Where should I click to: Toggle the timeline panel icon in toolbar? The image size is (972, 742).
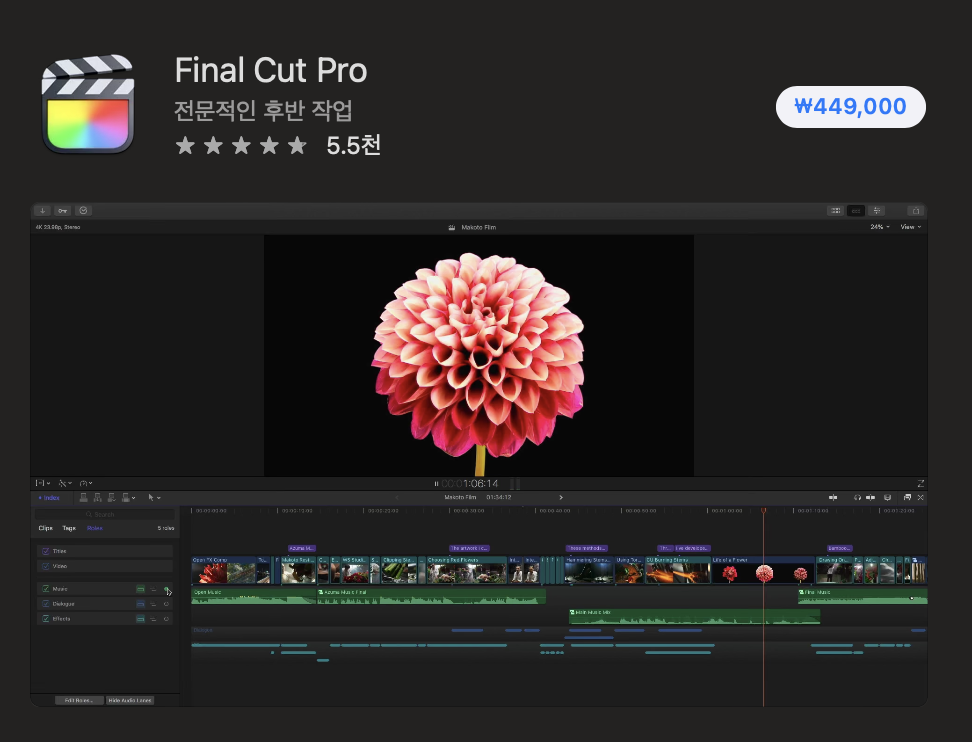tap(855, 211)
